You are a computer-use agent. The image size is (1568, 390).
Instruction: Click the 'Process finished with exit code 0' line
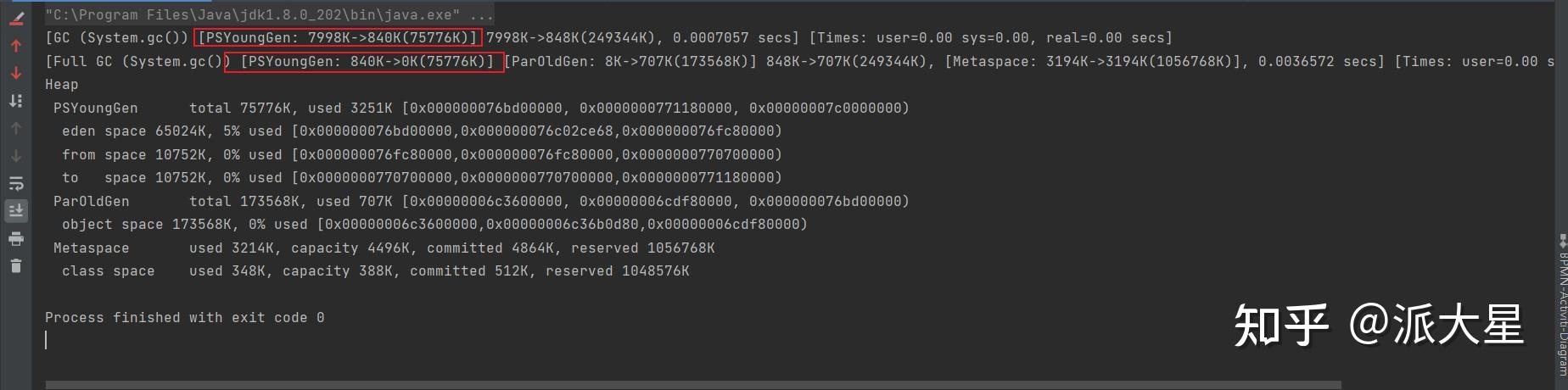(185, 318)
